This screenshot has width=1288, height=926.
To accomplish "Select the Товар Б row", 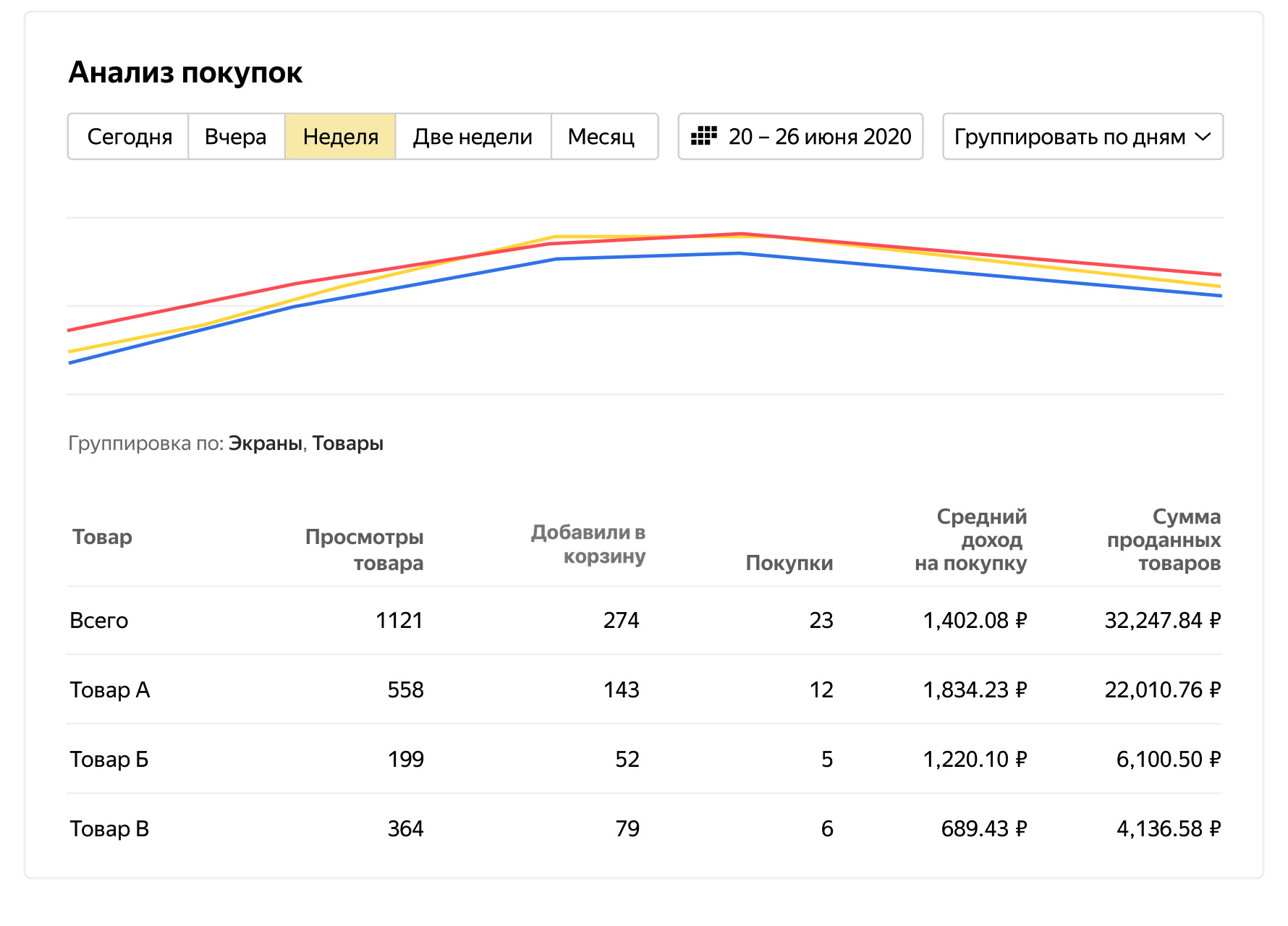I will pyautogui.click(x=109, y=759).
